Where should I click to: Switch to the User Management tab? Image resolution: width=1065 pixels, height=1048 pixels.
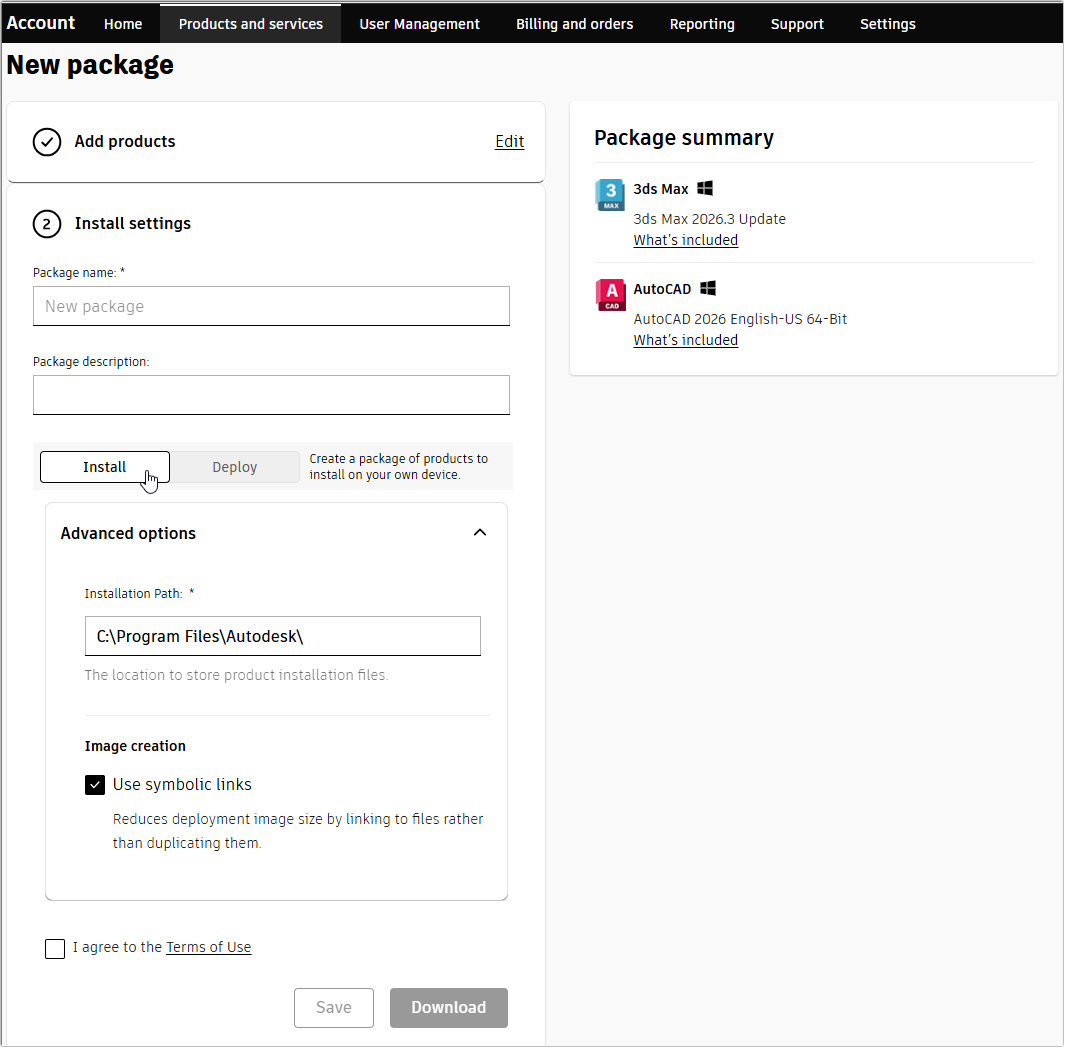tap(419, 23)
